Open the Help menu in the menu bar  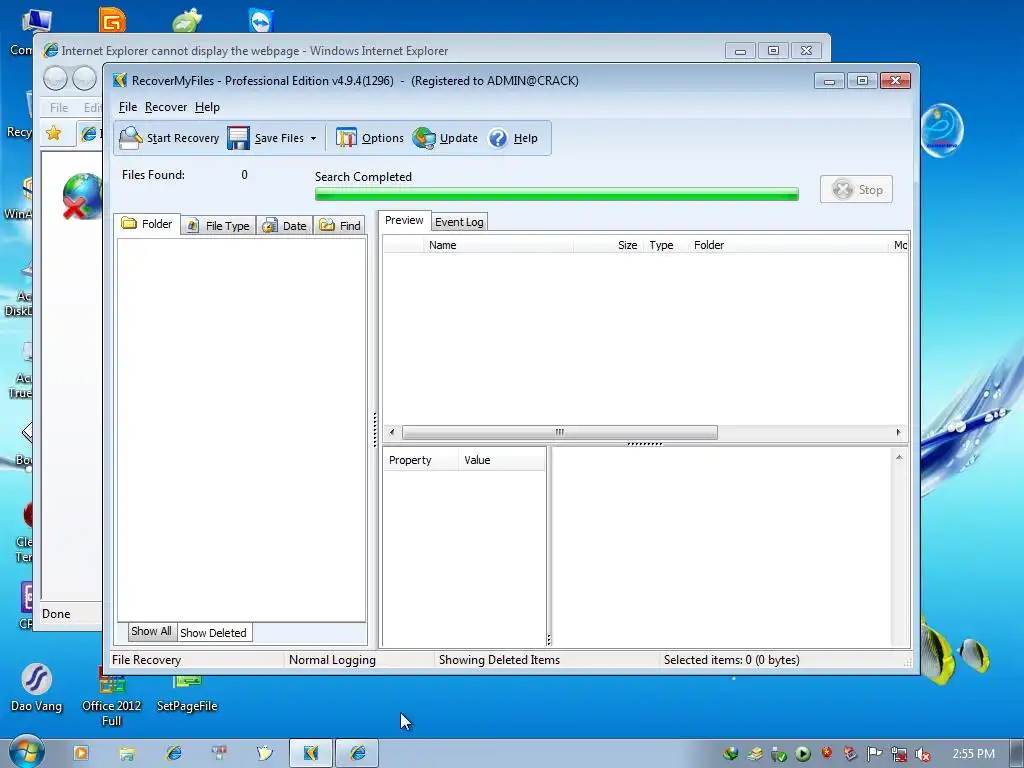click(207, 107)
